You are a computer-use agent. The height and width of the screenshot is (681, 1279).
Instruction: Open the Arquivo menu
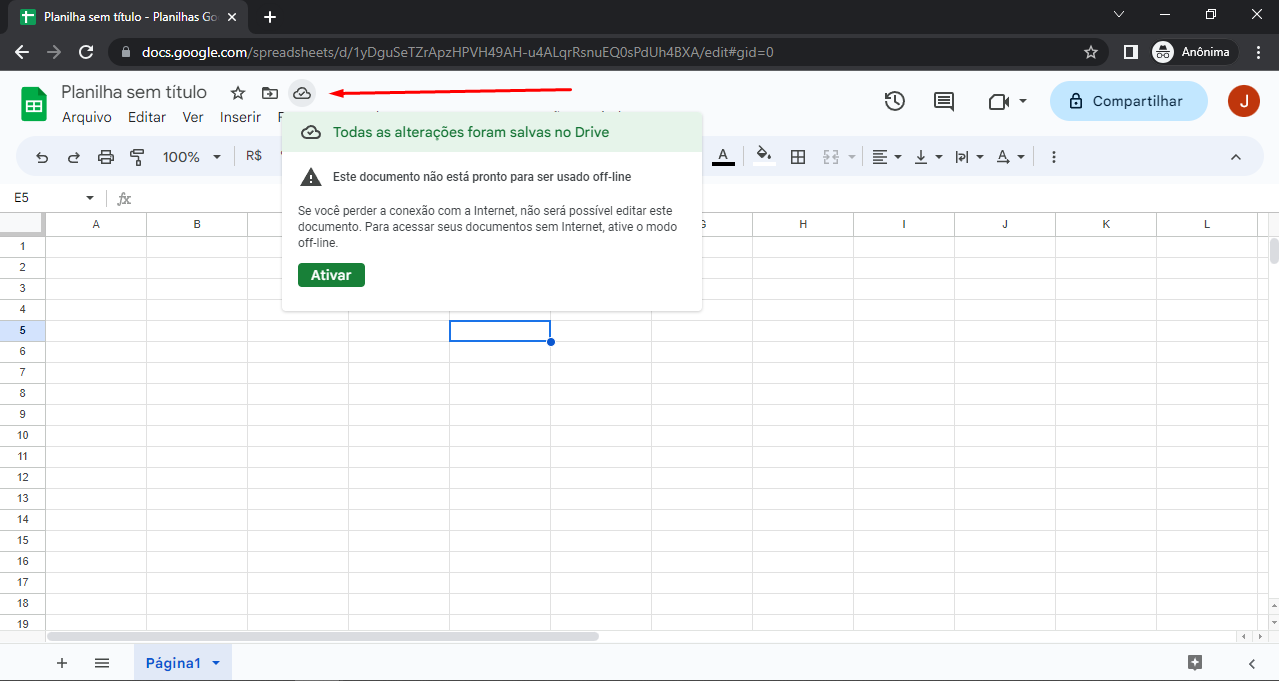(x=87, y=117)
